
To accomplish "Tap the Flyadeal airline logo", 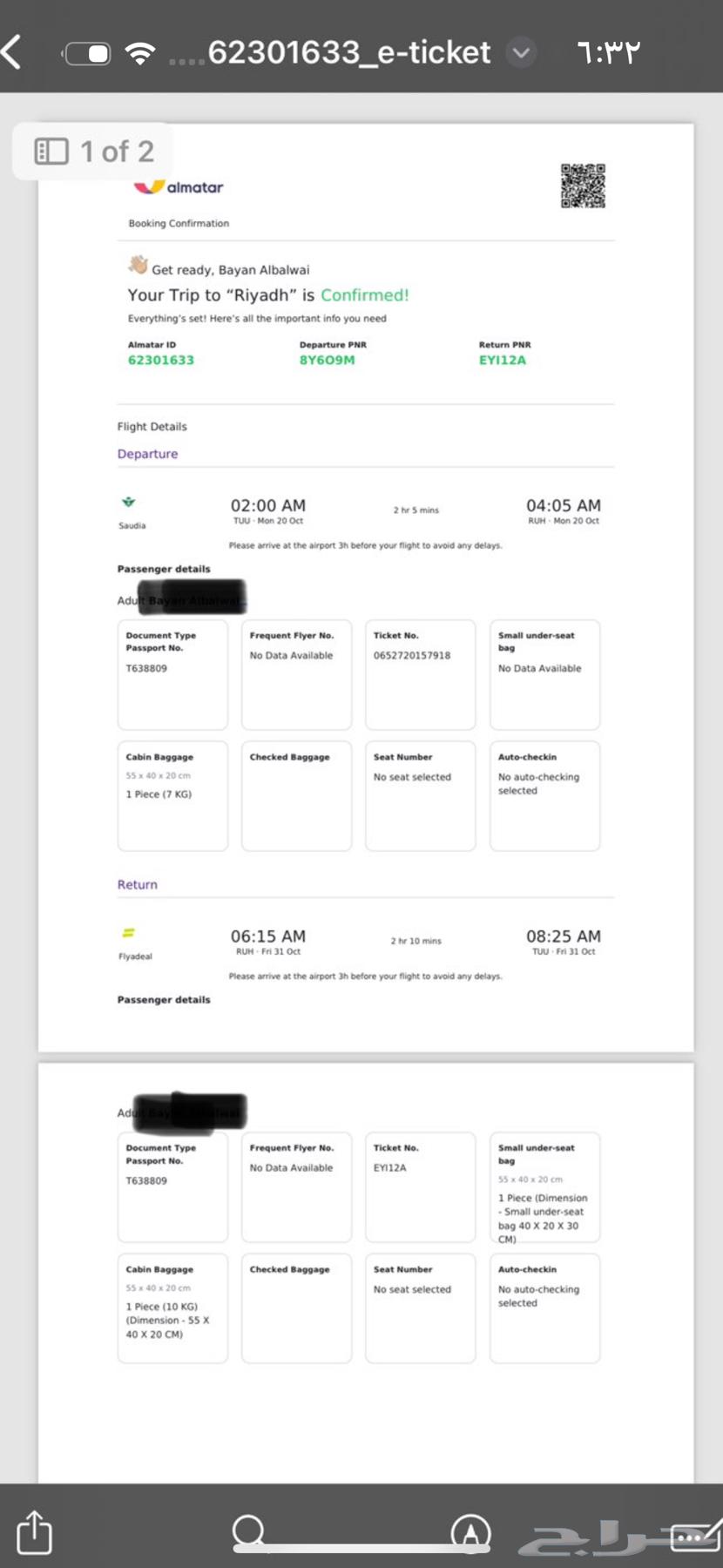I will click(128, 934).
